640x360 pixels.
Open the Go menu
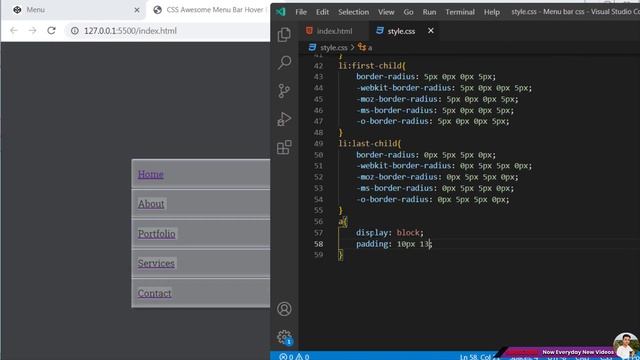coord(408,12)
